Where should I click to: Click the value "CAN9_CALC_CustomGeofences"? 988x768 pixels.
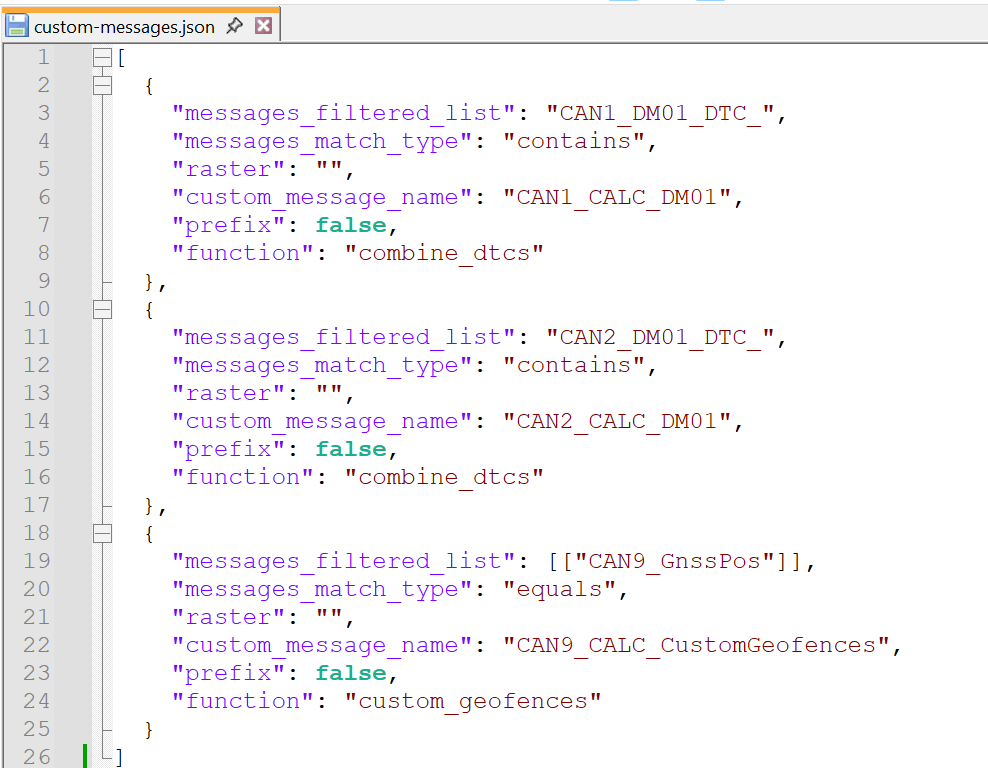pos(696,645)
